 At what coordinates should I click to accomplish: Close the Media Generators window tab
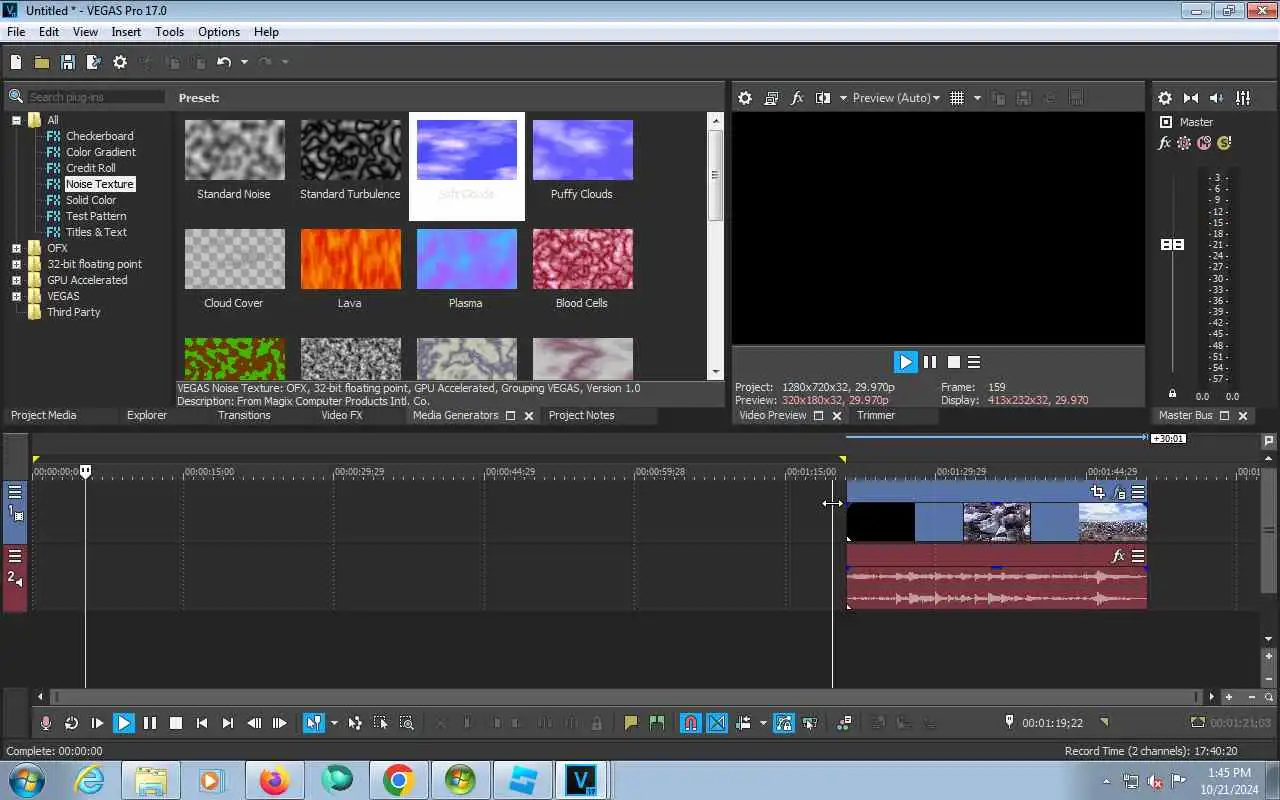pos(529,415)
